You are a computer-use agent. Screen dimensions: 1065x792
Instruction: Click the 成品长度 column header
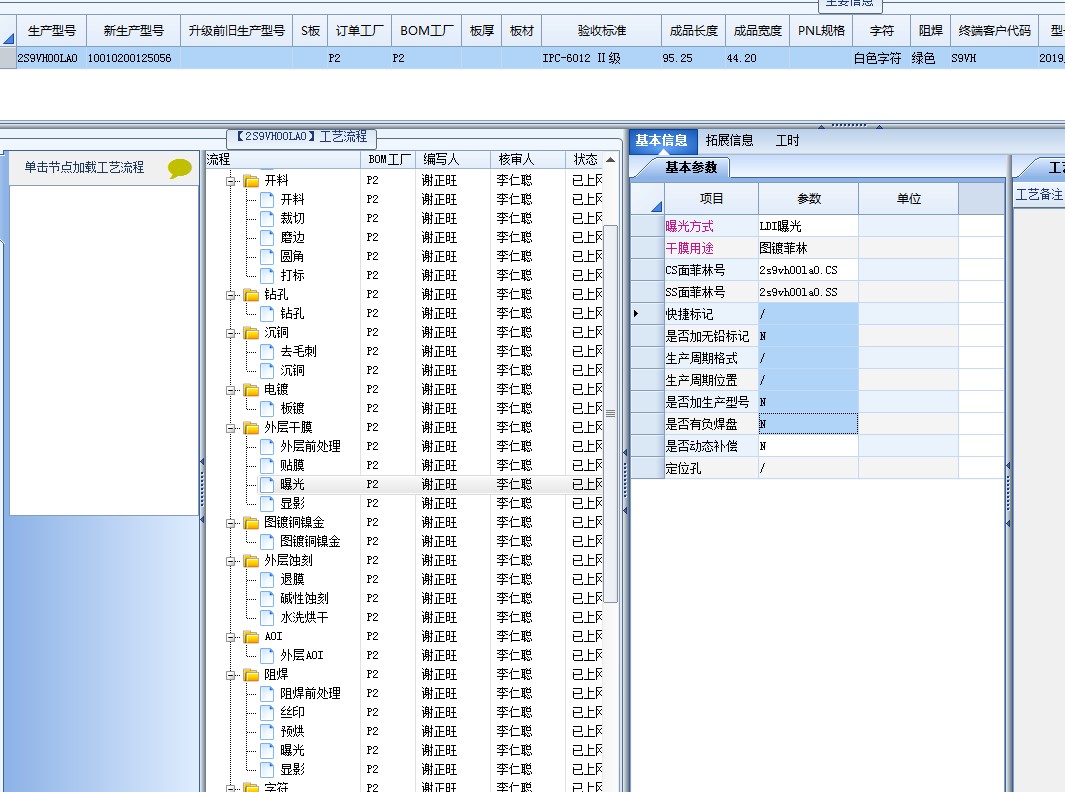pyautogui.click(x=693, y=31)
